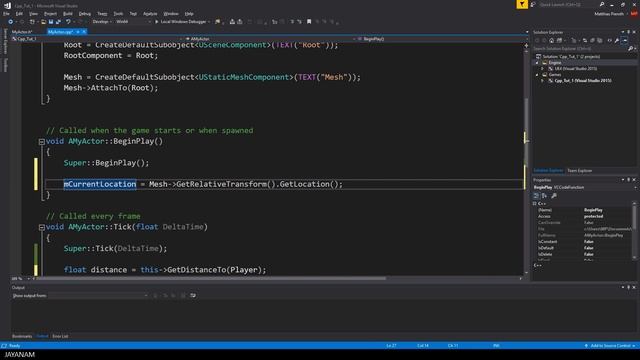Image resolution: width=640 pixels, height=360 pixels.
Task: Select the (Name) property row
Action: tap(584, 210)
